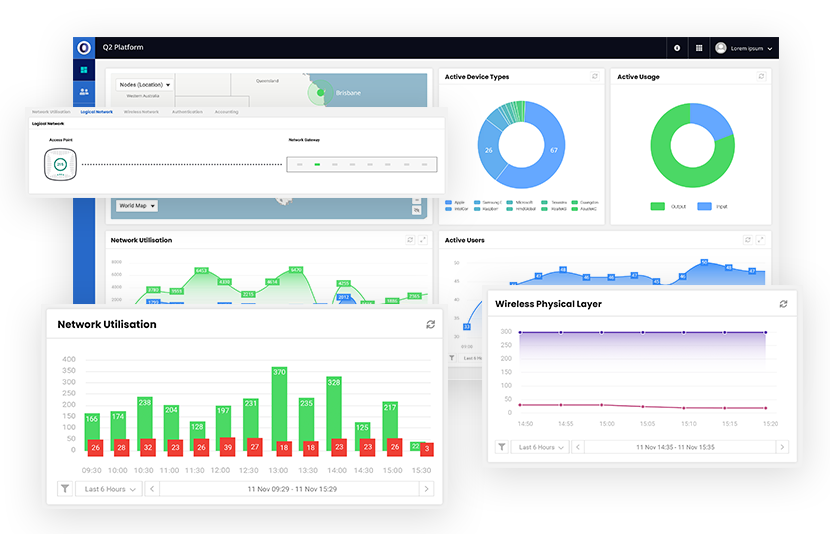Open the World Map dropdown
The width and height of the screenshot is (830, 534).
(137, 205)
